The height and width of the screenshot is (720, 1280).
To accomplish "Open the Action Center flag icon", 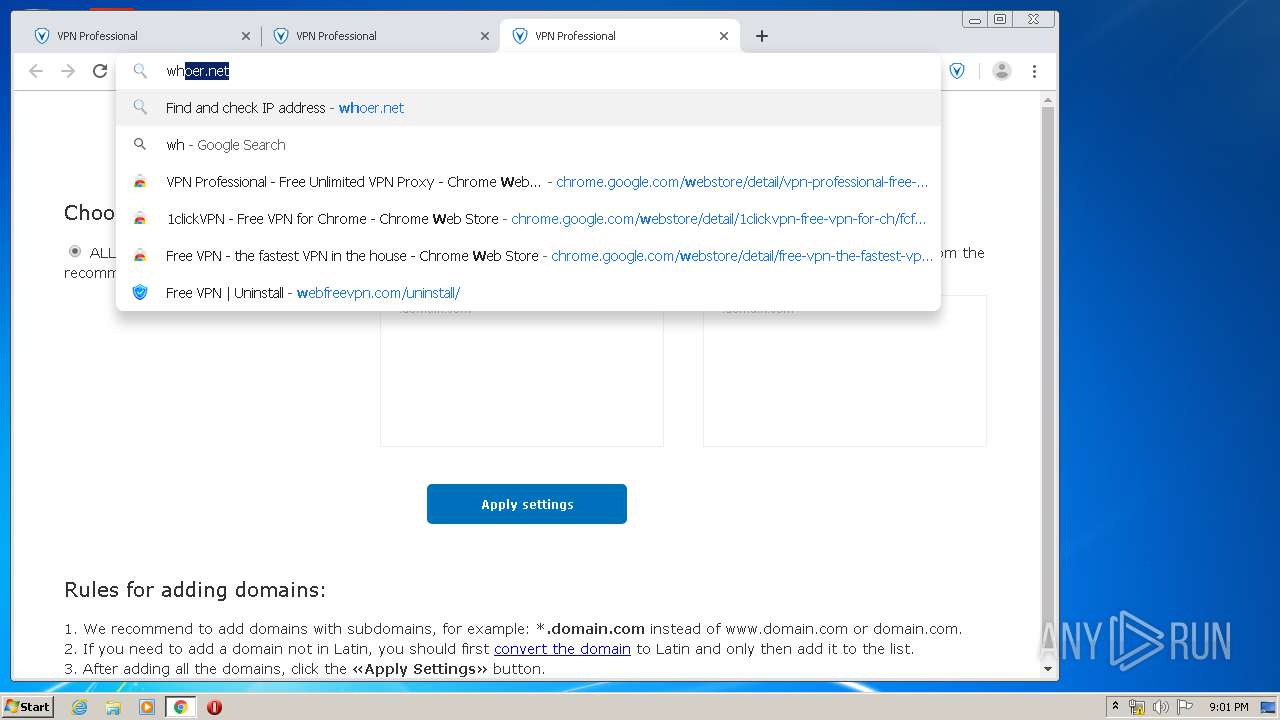I will click(x=1185, y=707).
